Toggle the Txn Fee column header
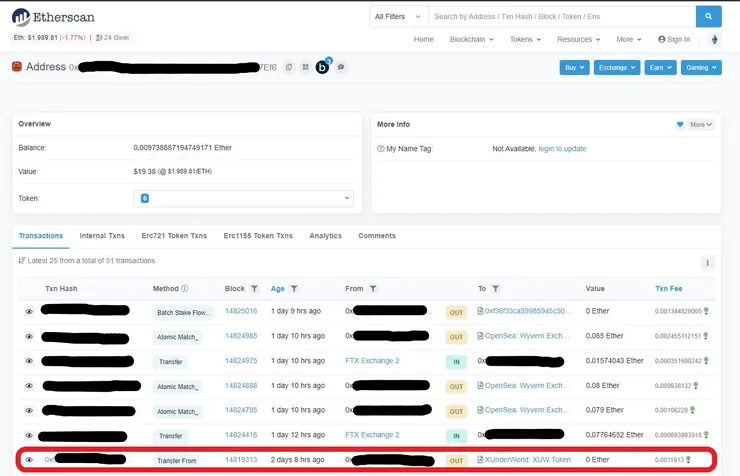The image size is (740, 476). point(669,288)
